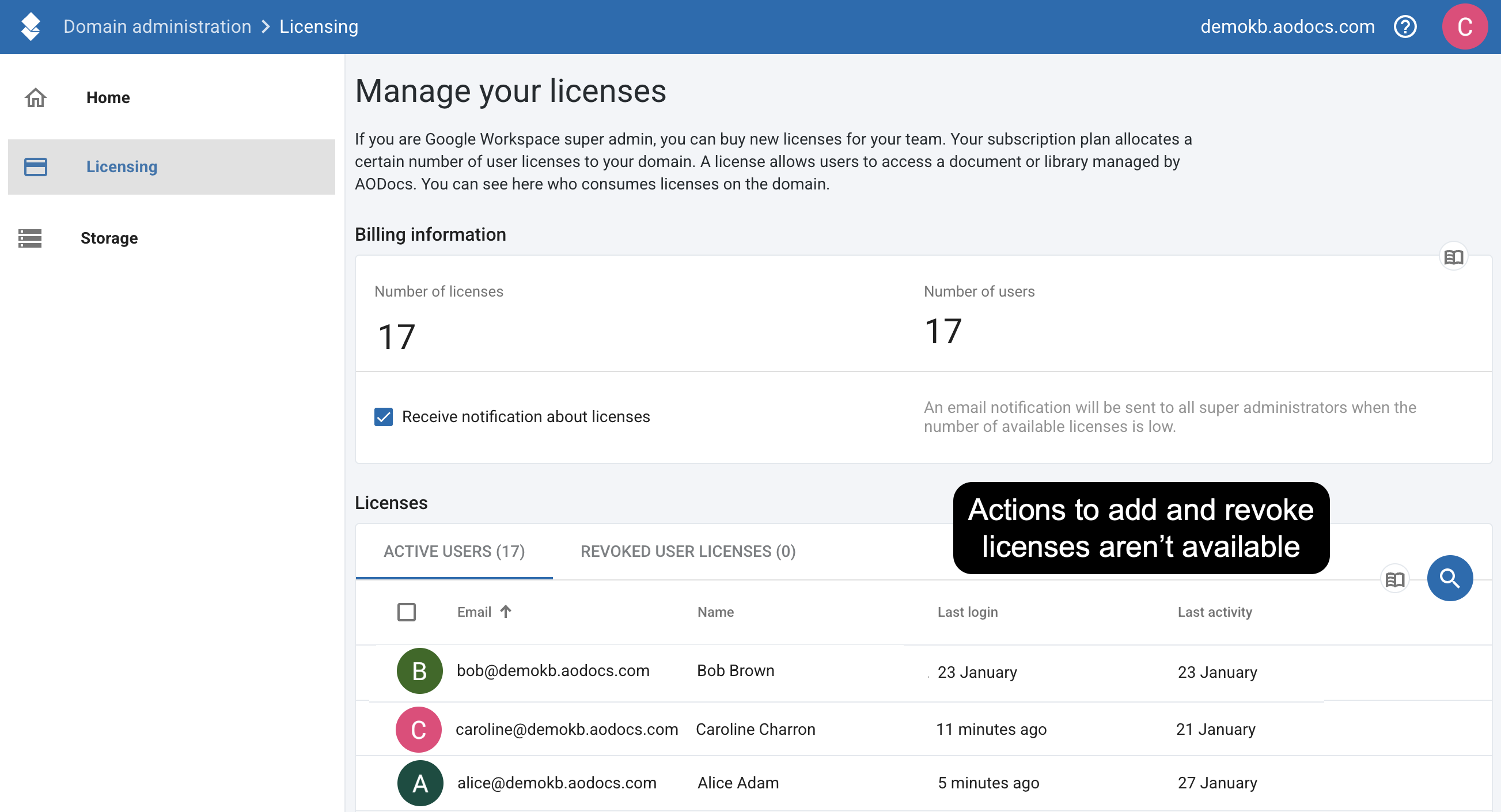
Task: Click the name Alice Adam
Action: [738, 783]
